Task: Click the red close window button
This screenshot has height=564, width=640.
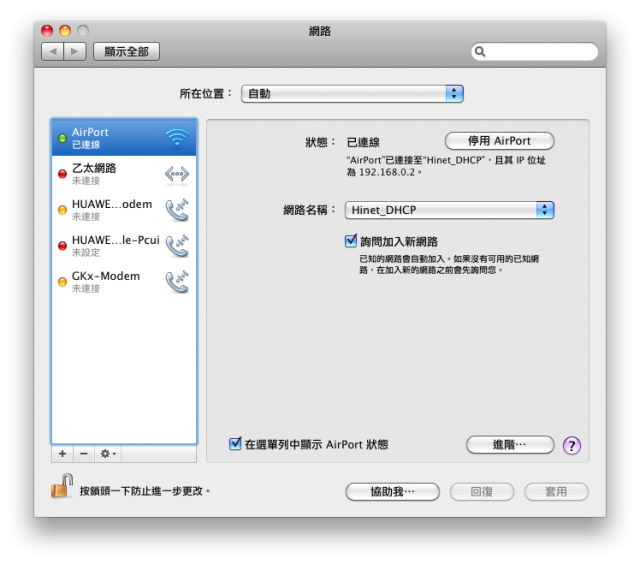Action: point(47,31)
